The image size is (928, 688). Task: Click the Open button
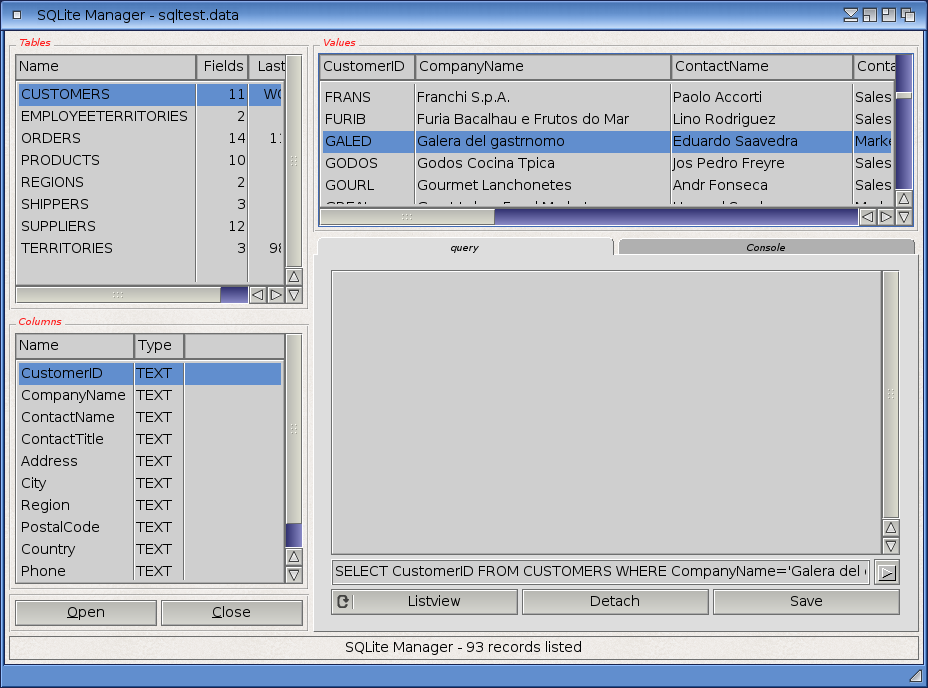pos(86,612)
